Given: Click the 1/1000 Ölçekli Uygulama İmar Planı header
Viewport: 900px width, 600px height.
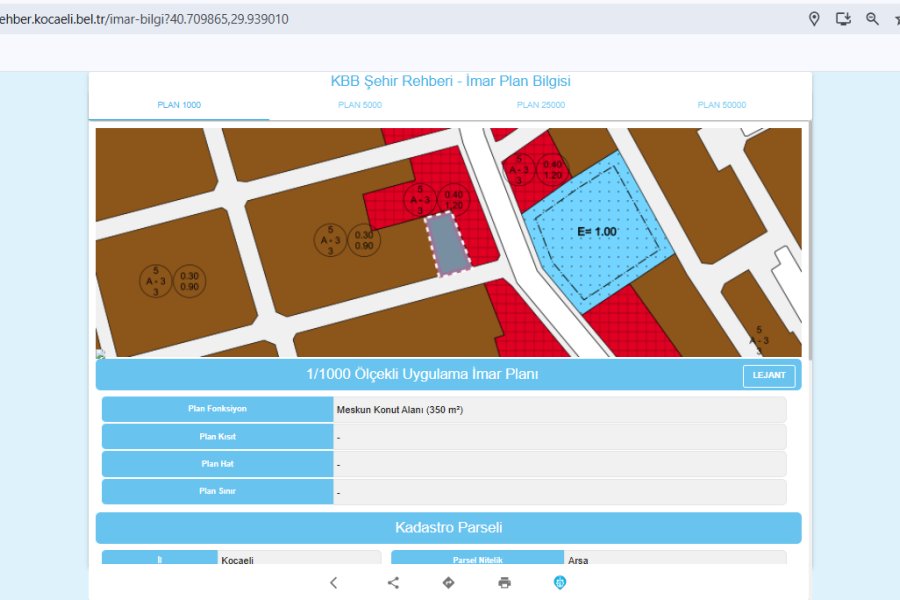Looking at the screenshot, I should point(422,375).
